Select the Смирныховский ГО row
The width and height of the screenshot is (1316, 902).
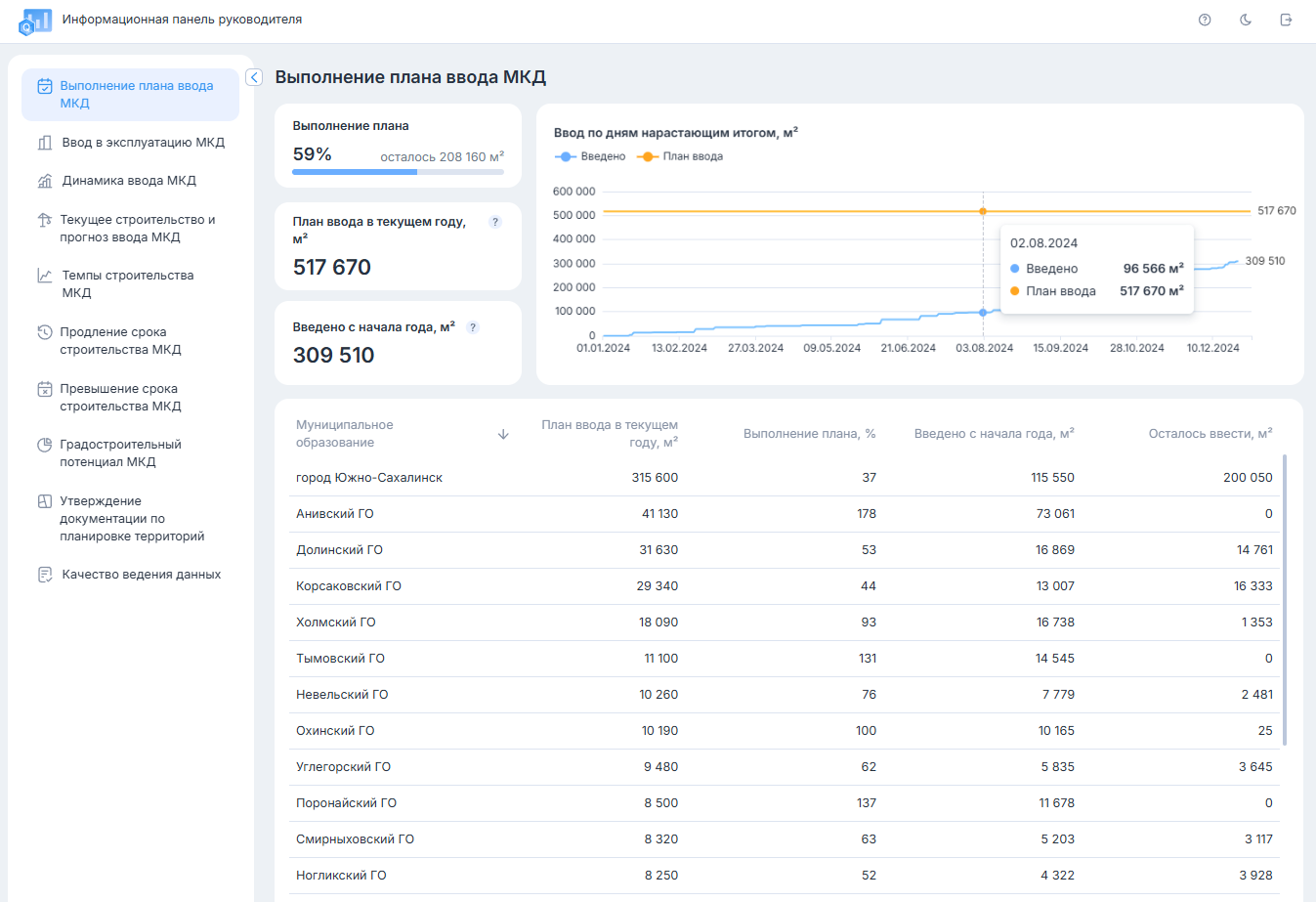click(785, 839)
